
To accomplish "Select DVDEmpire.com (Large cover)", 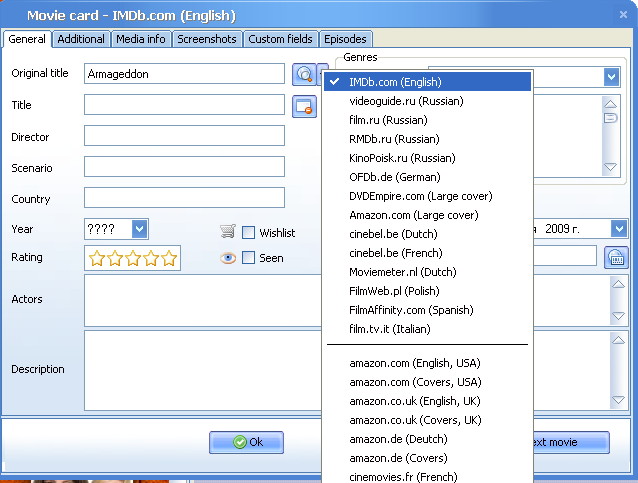I will pyautogui.click(x=427, y=196).
